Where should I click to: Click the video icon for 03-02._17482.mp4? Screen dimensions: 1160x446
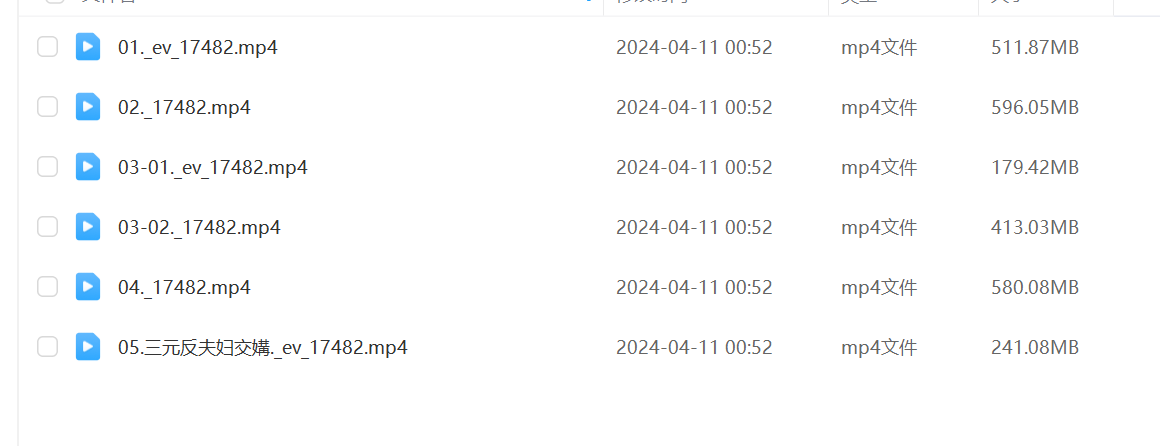88,227
